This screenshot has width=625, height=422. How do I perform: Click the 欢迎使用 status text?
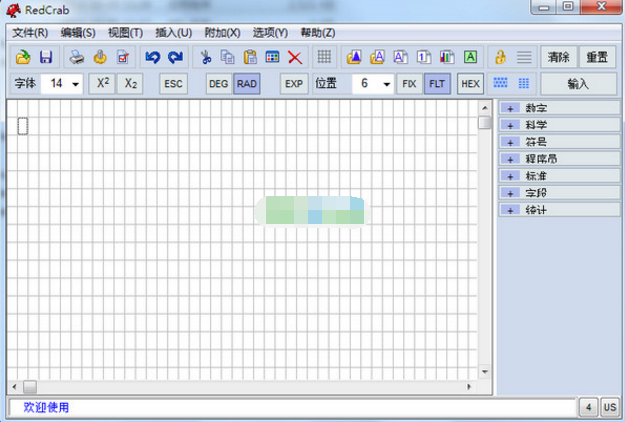46,407
